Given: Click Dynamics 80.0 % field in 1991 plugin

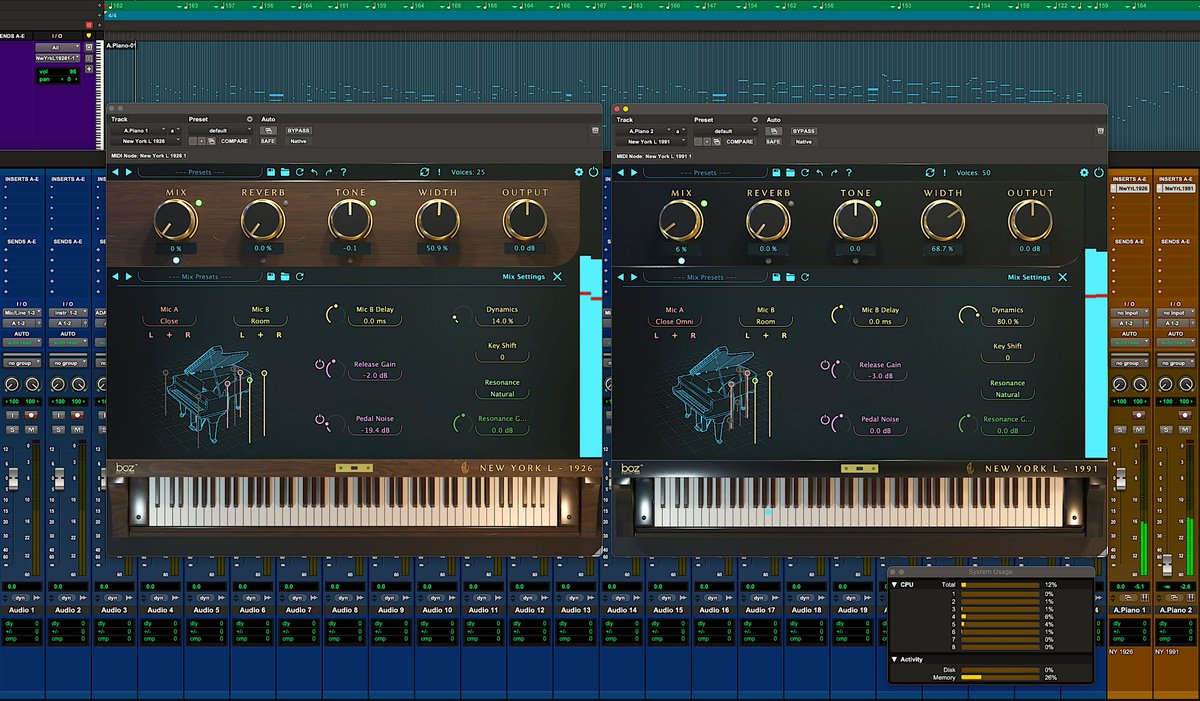Looking at the screenshot, I should 1008,321.
